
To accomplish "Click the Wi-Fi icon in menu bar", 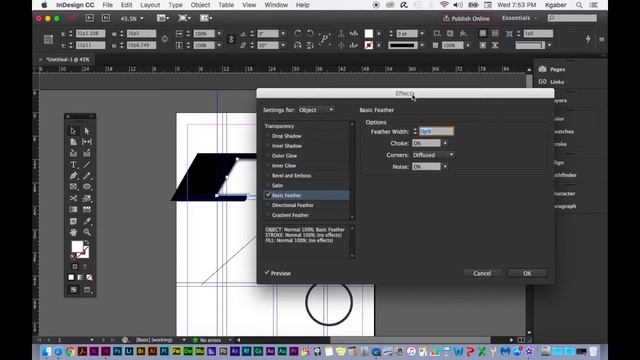I will tap(444, 5).
